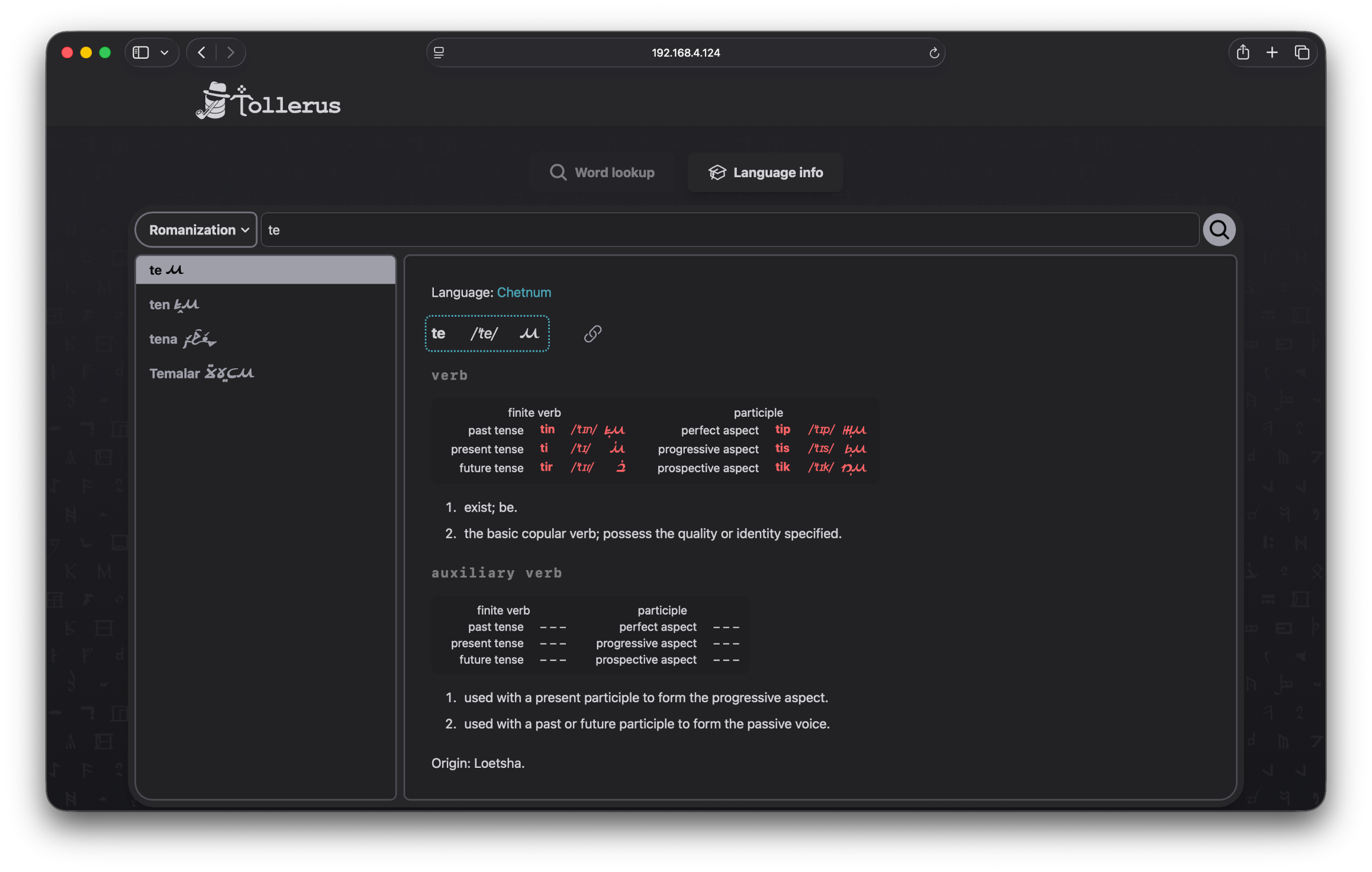Viewport: 1372px width, 872px height.
Task: Click the dotted pronunciation chip for 'te'
Action: coord(486,333)
